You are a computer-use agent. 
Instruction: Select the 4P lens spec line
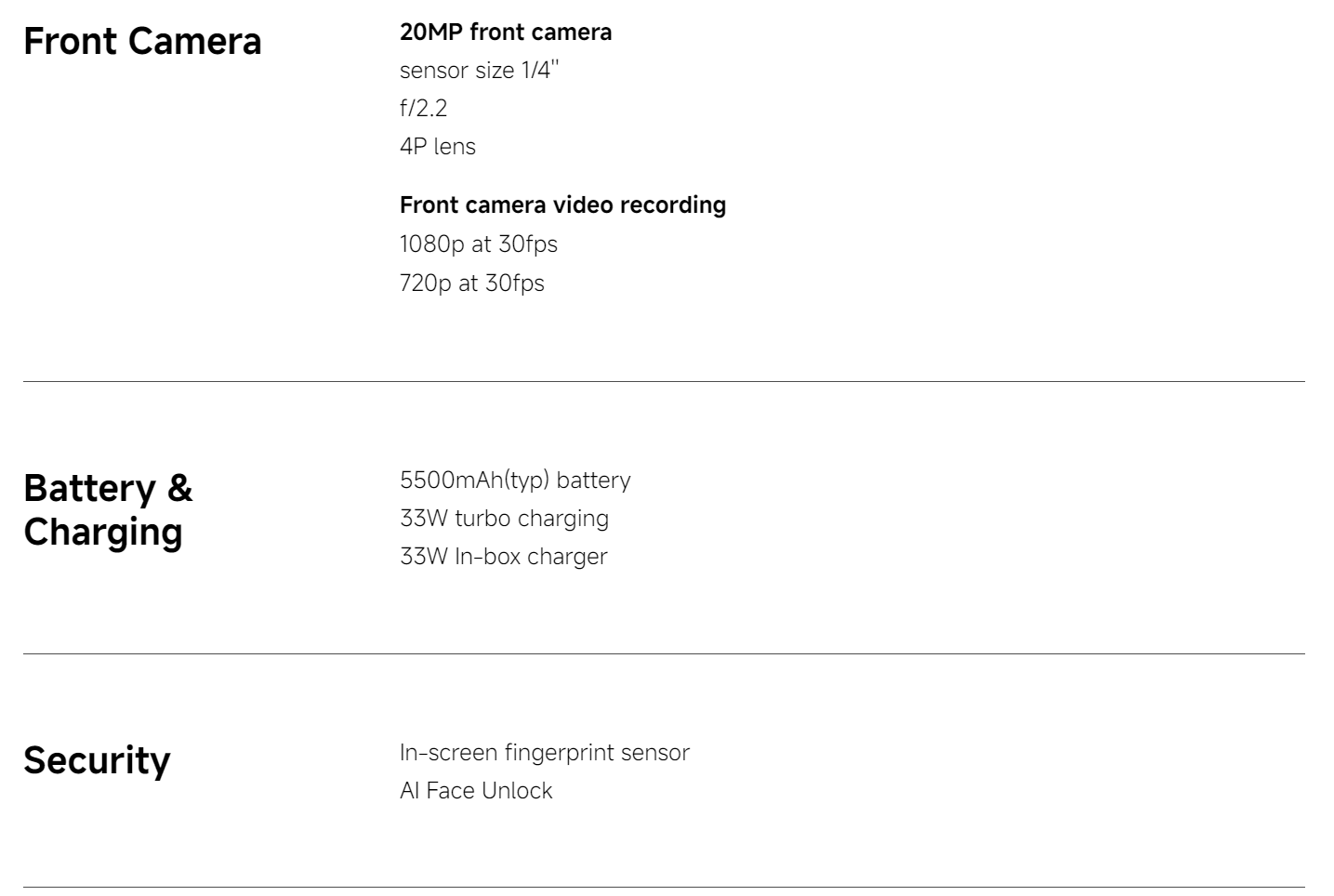437,147
